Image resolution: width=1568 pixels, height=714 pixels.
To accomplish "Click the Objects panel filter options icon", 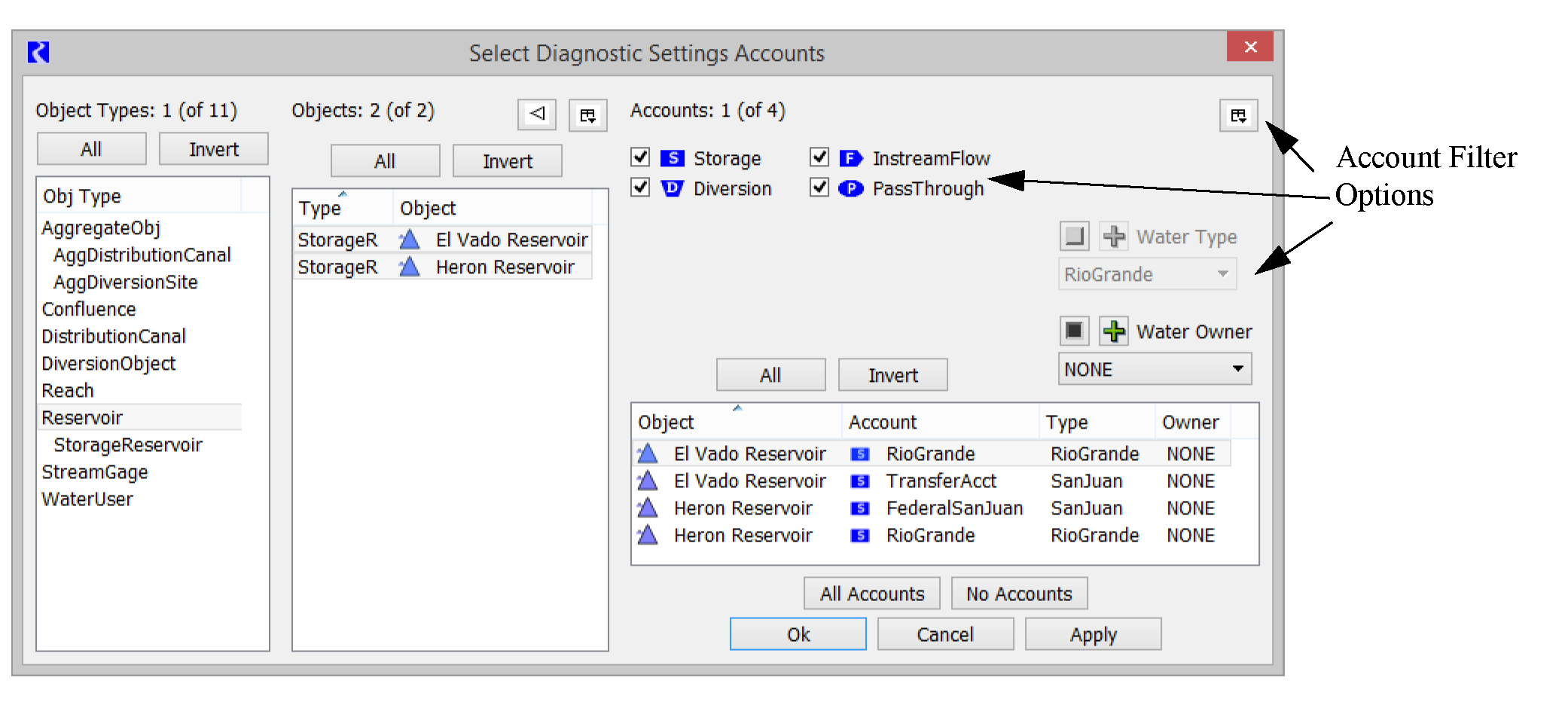I will (587, 115).
